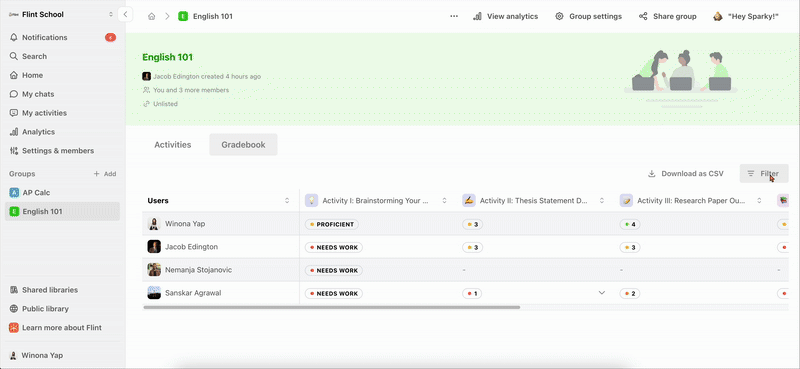Click Winona Yap's avatar in the table
This screenshot has height=369, width=800.
154,224
